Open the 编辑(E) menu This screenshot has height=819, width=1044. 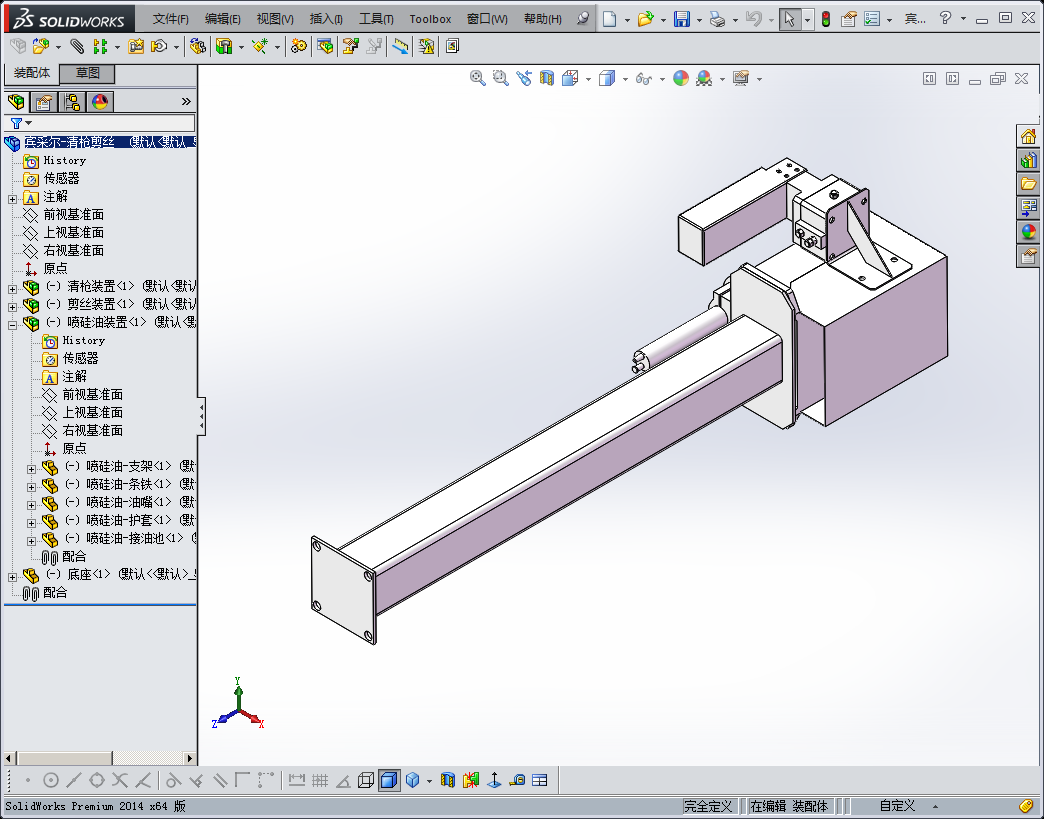(x=222, y=19)
